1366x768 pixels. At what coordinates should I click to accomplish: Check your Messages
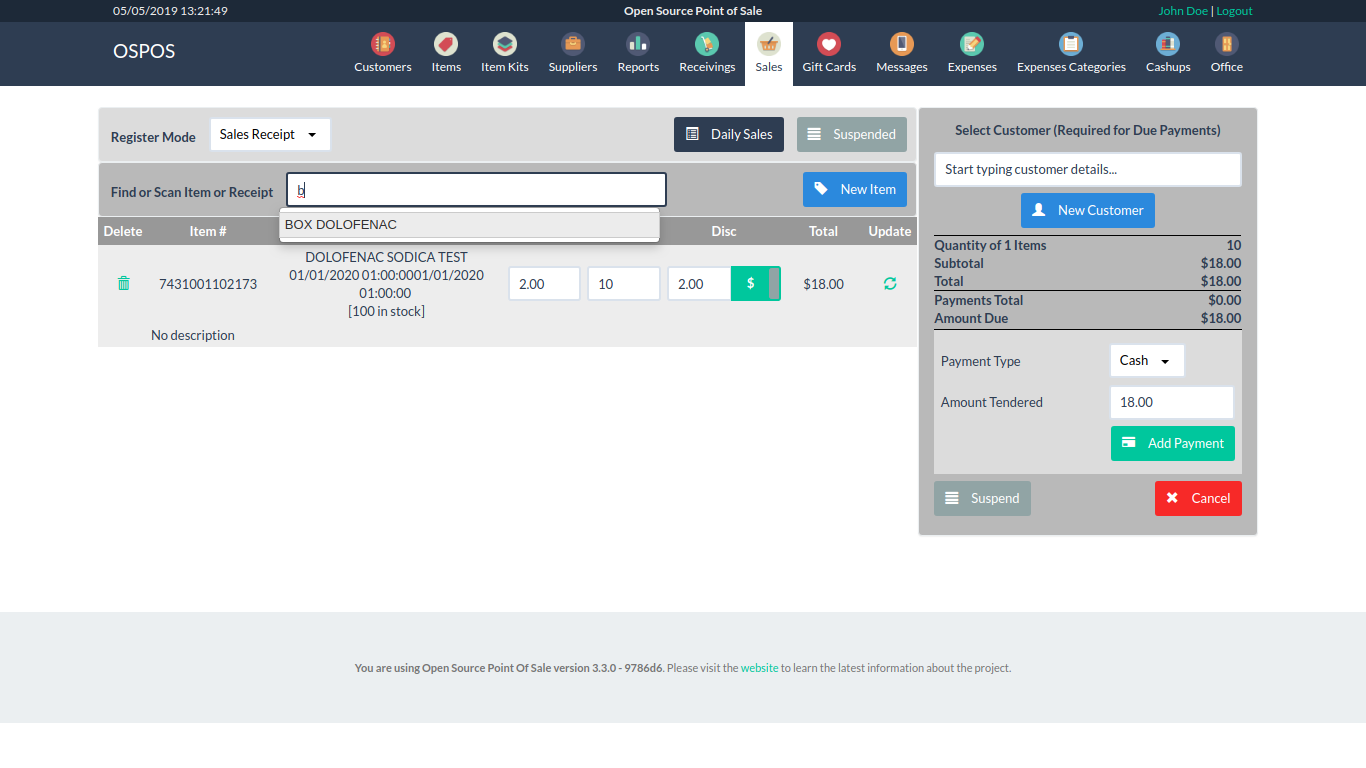(901, 52)
